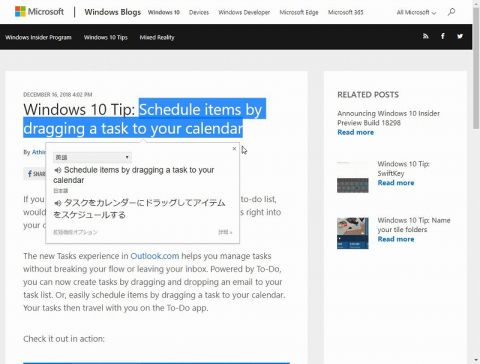Open the SwiftKey post thumbnail

353,177
